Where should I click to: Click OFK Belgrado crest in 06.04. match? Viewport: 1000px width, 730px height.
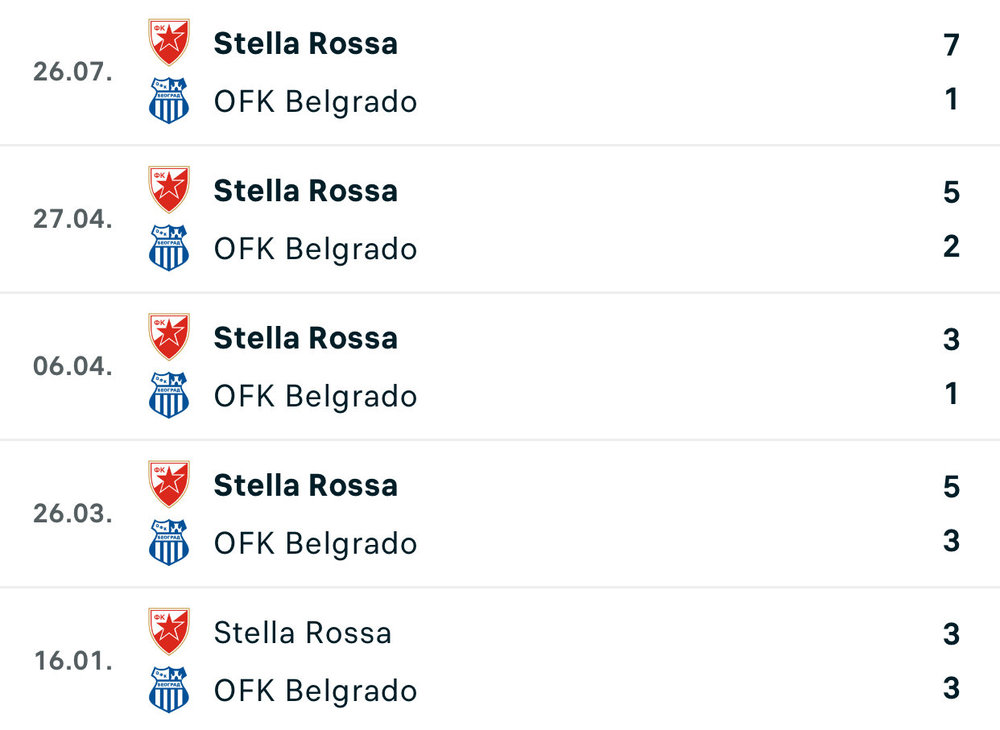coord(168,395)
